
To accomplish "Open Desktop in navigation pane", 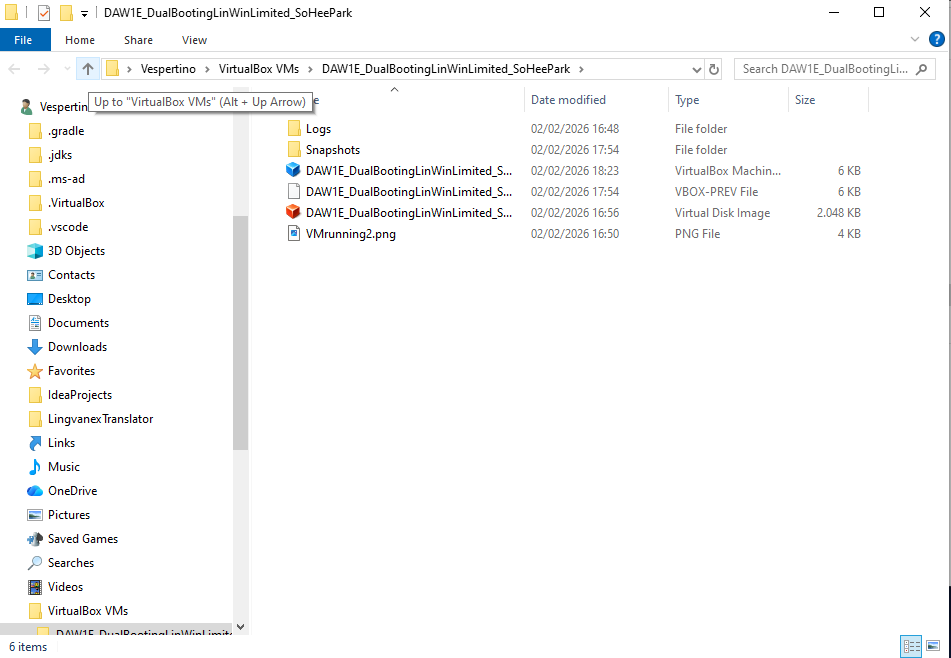I will tap(69, 299).
